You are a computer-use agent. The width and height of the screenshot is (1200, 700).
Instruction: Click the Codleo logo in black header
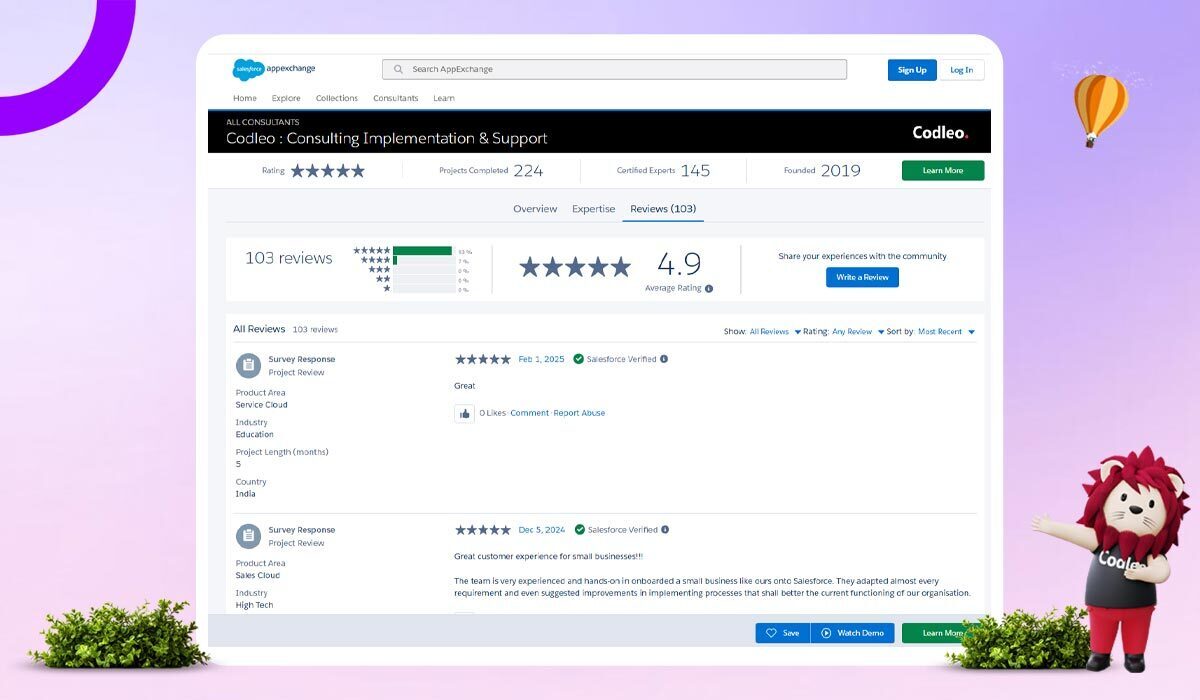click(x=940, y=132)
